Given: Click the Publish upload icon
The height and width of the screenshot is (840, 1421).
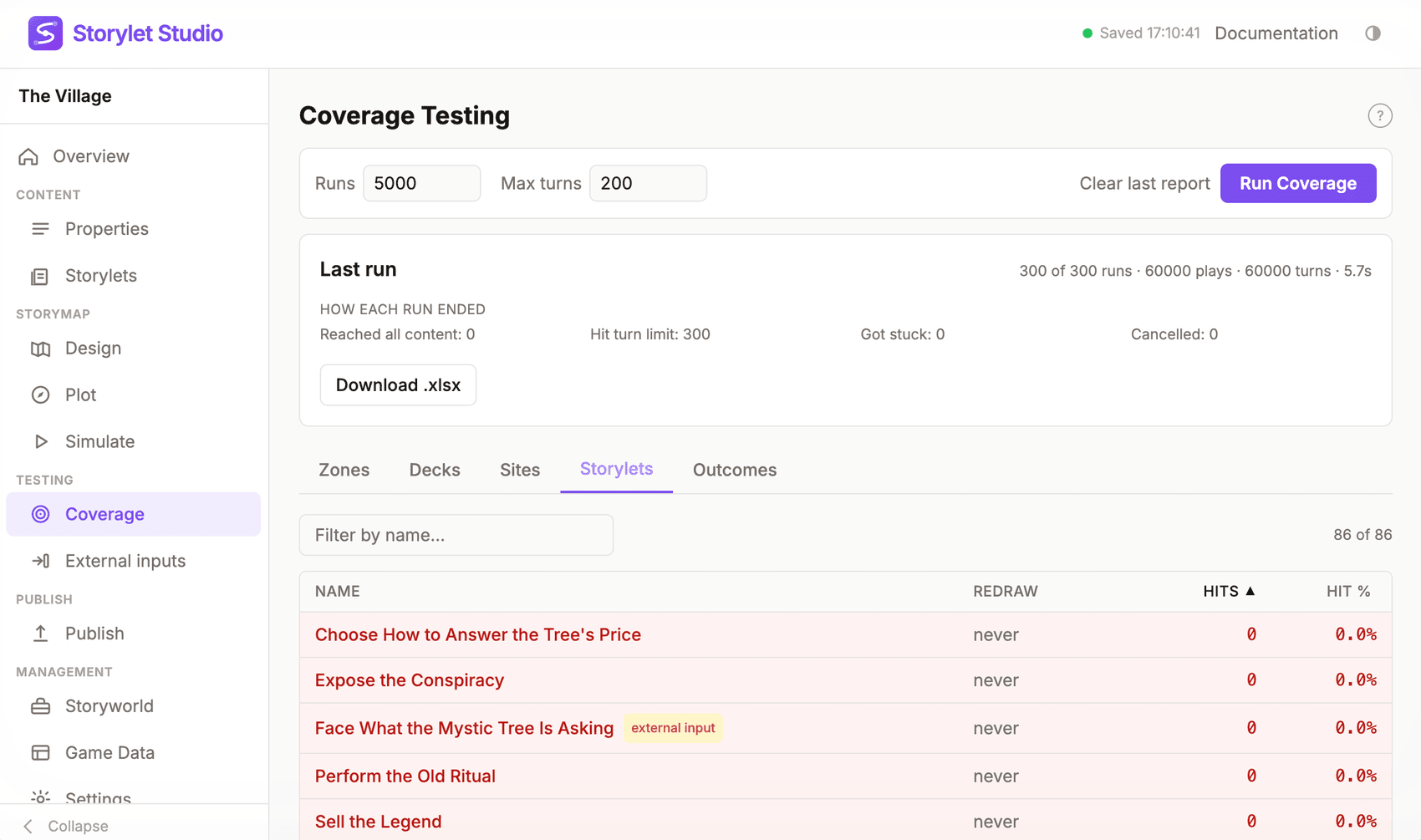Looking at the screenshot, I should coord(40,634).
